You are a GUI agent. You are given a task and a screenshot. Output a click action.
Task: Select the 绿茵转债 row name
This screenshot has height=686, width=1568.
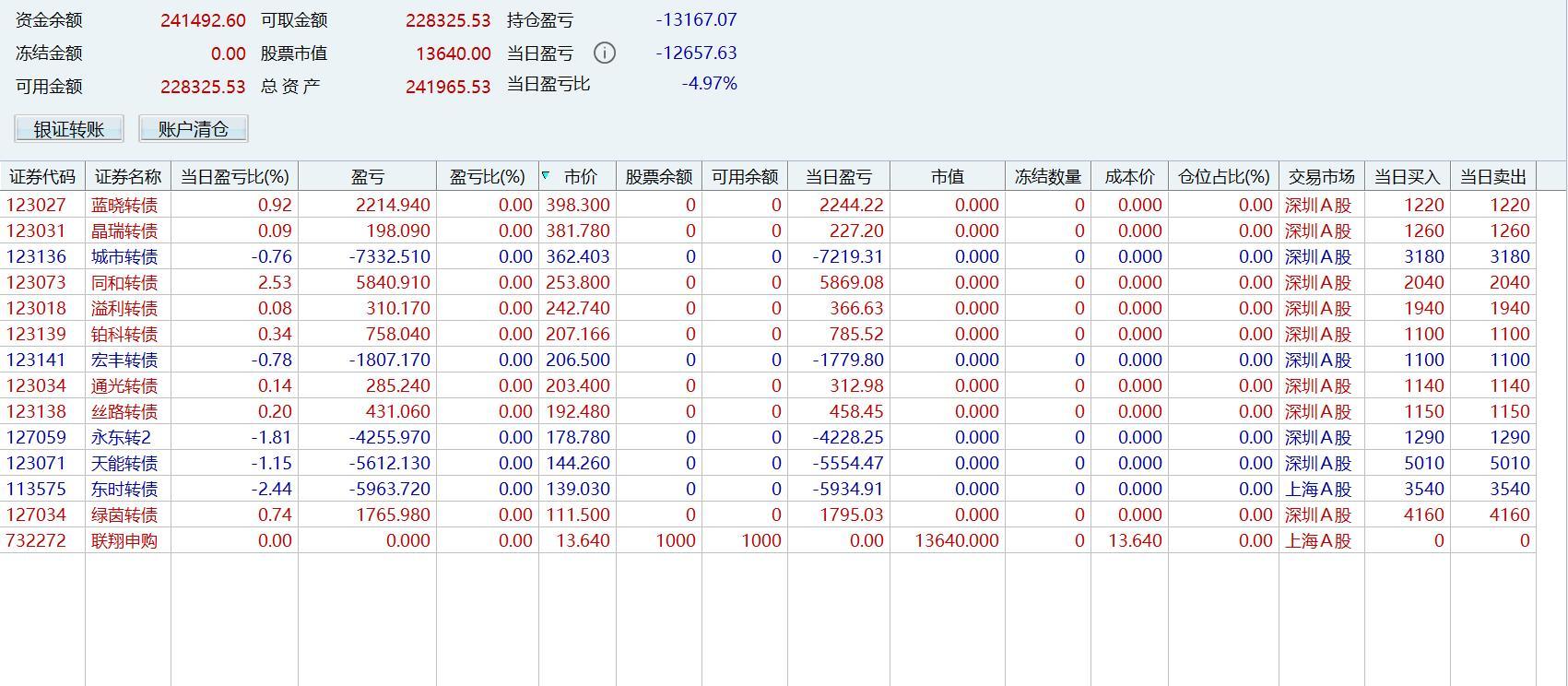(124, 514)
